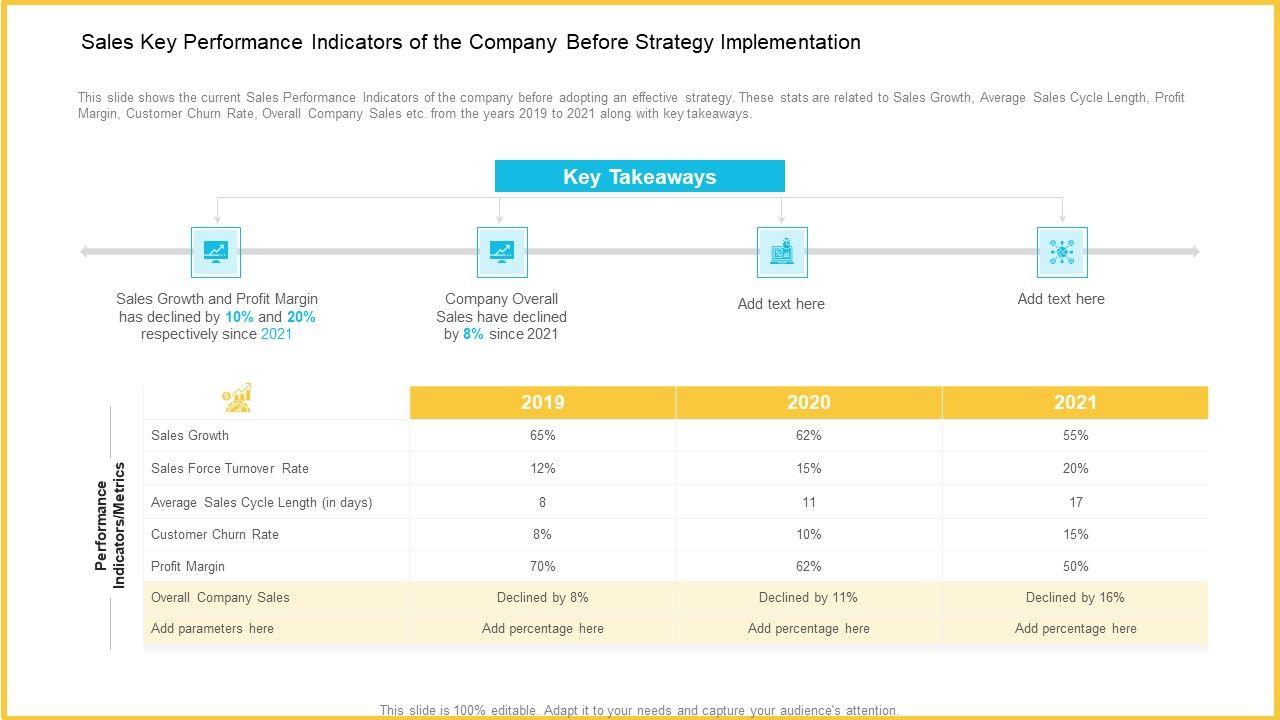The height and width of the screenshot is (720, 1280).
Task: Select the laptop analytics icon on the timeline
Action: pos(782,252)
